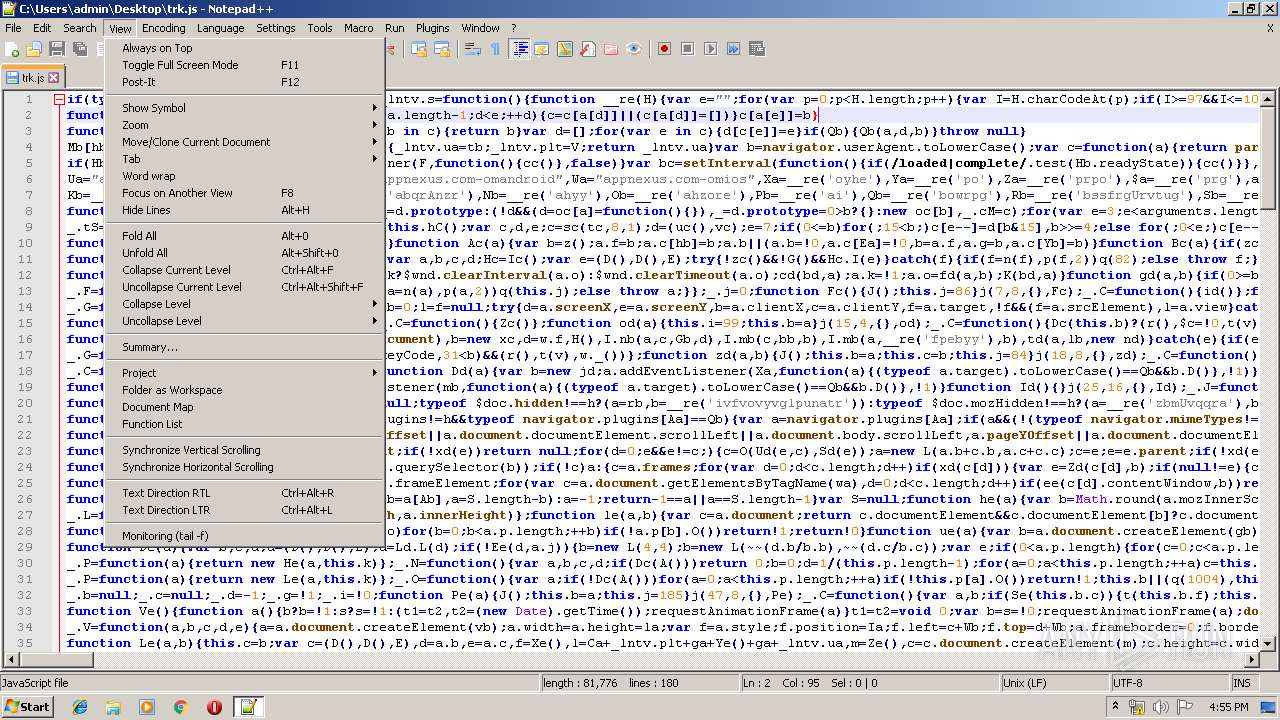Click the Stop Recording macro icon
The width and height of the screenshot is (1280, 720).
pos(687,49)
